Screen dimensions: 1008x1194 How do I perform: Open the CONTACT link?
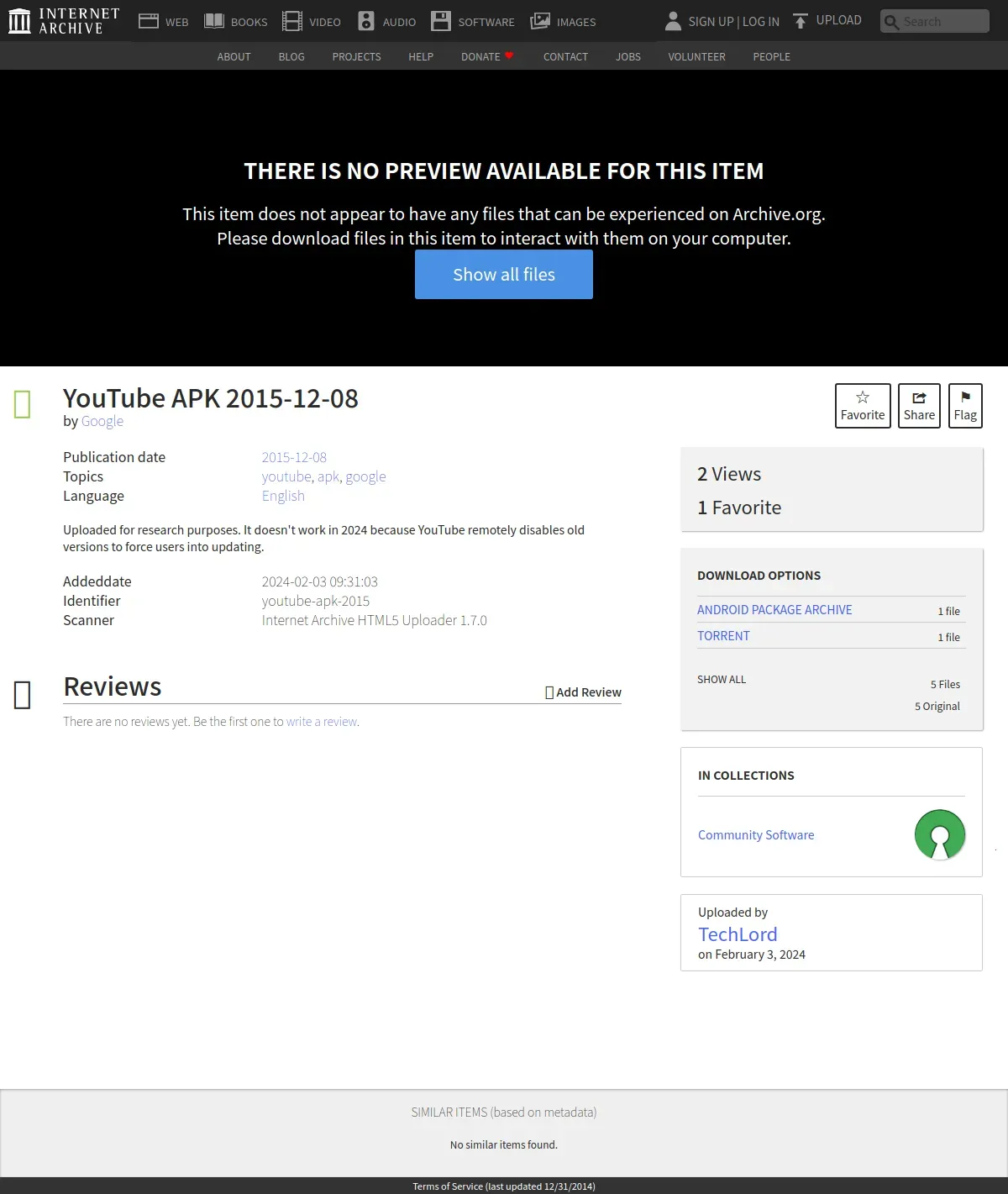[565, 56]
